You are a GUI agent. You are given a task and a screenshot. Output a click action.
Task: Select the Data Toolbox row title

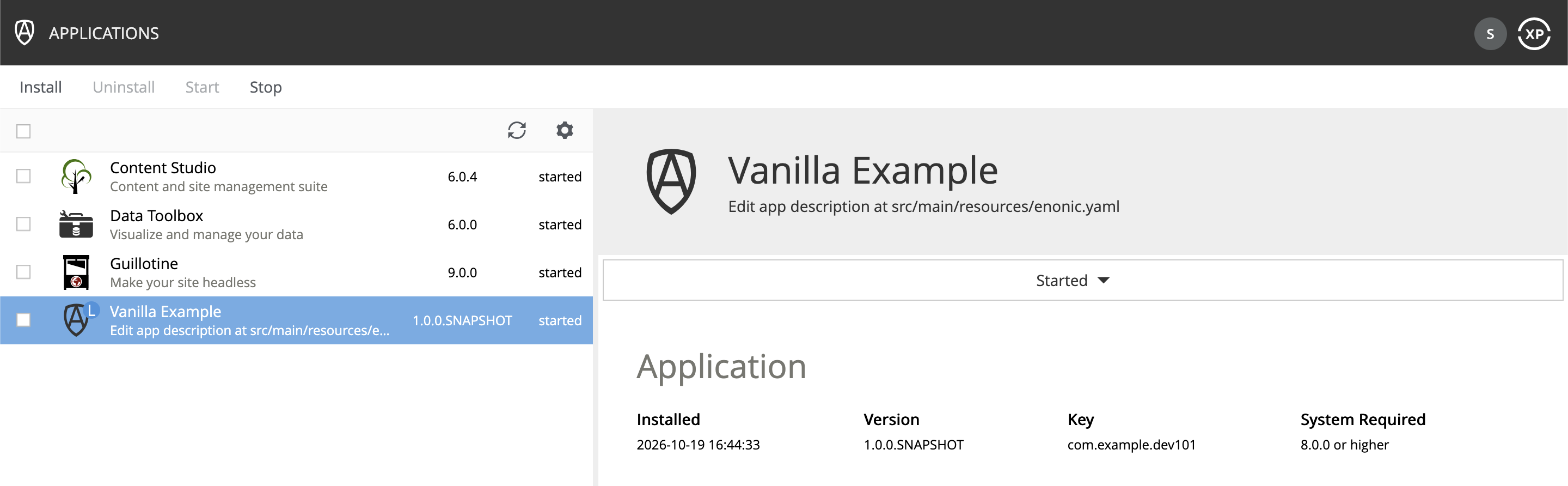(x=156, y=216)
